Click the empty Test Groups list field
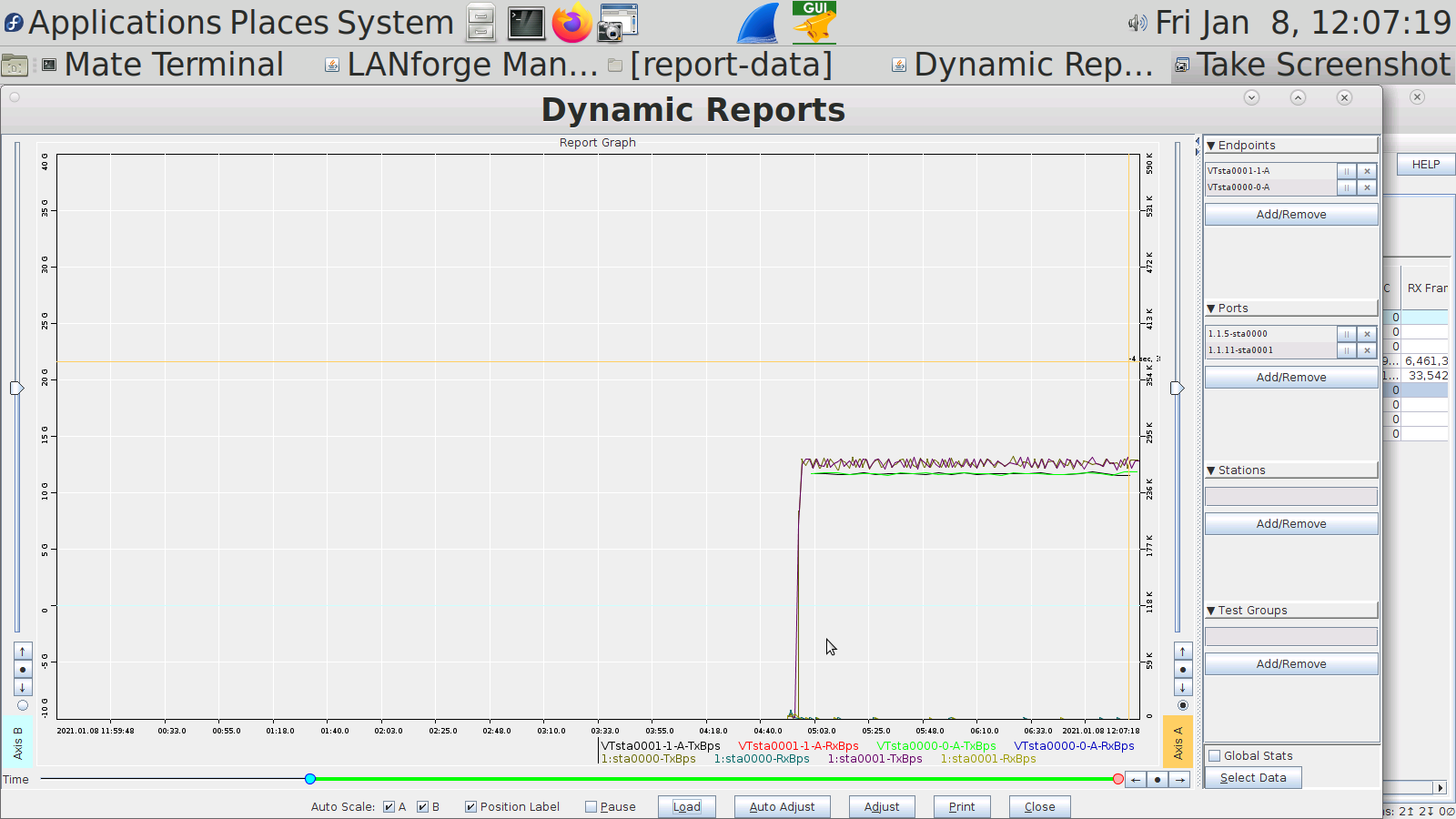1456x819 pixels. point(1291,637)
